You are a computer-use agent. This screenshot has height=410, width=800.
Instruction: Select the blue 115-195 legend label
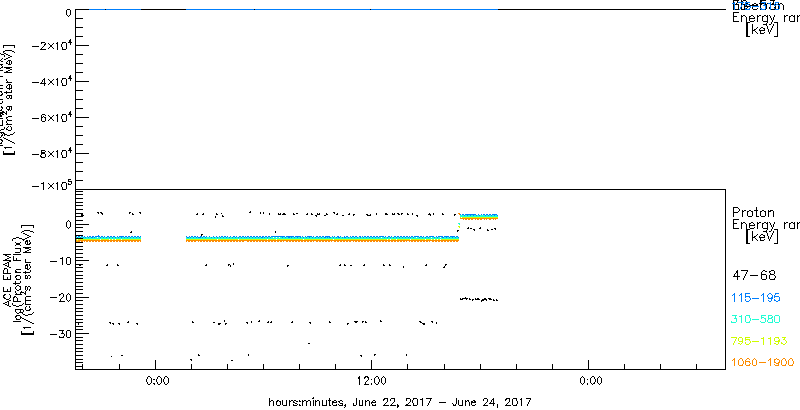[x=756, y=298]
